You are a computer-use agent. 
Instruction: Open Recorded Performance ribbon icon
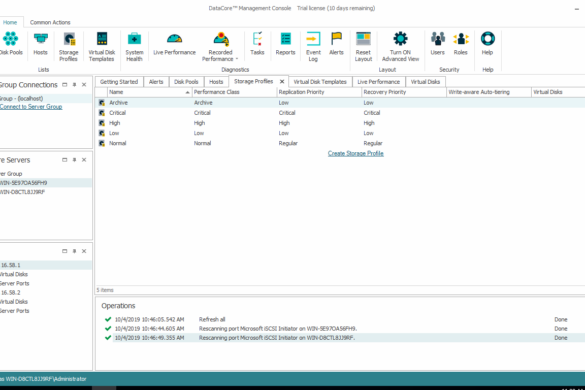point(220,46)
